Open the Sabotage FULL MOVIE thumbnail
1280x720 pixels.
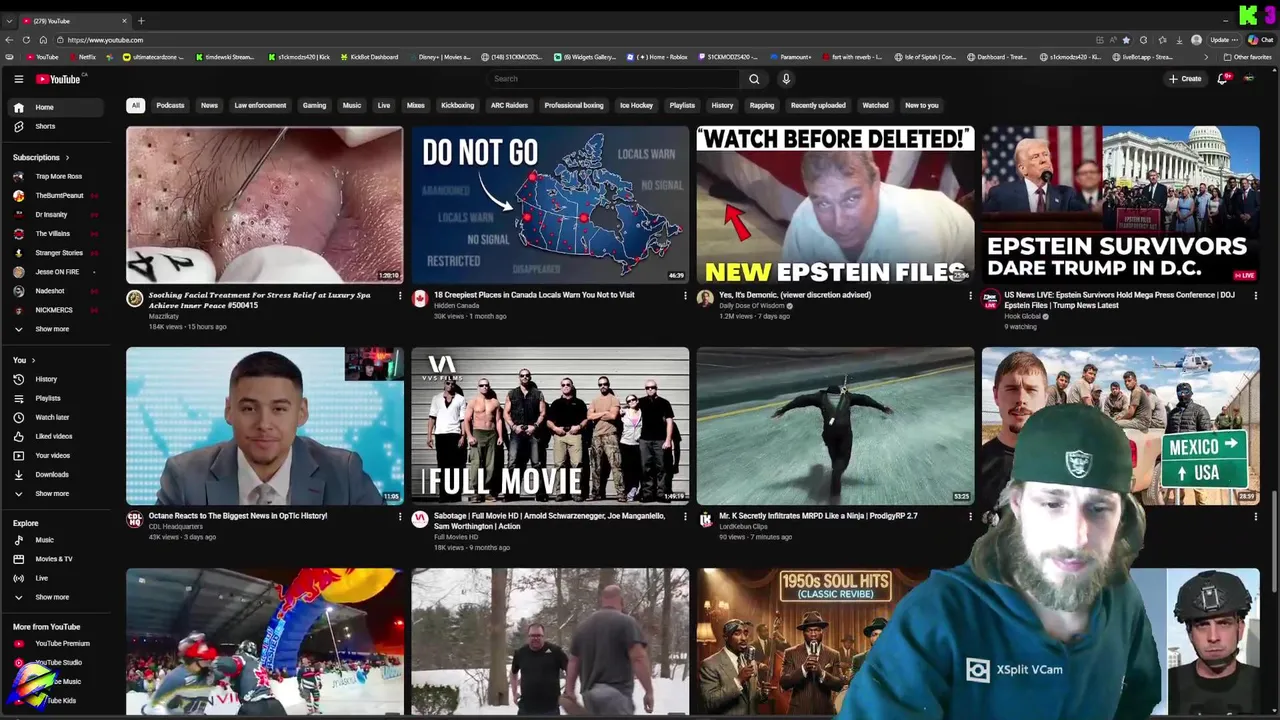coord(550,425)
